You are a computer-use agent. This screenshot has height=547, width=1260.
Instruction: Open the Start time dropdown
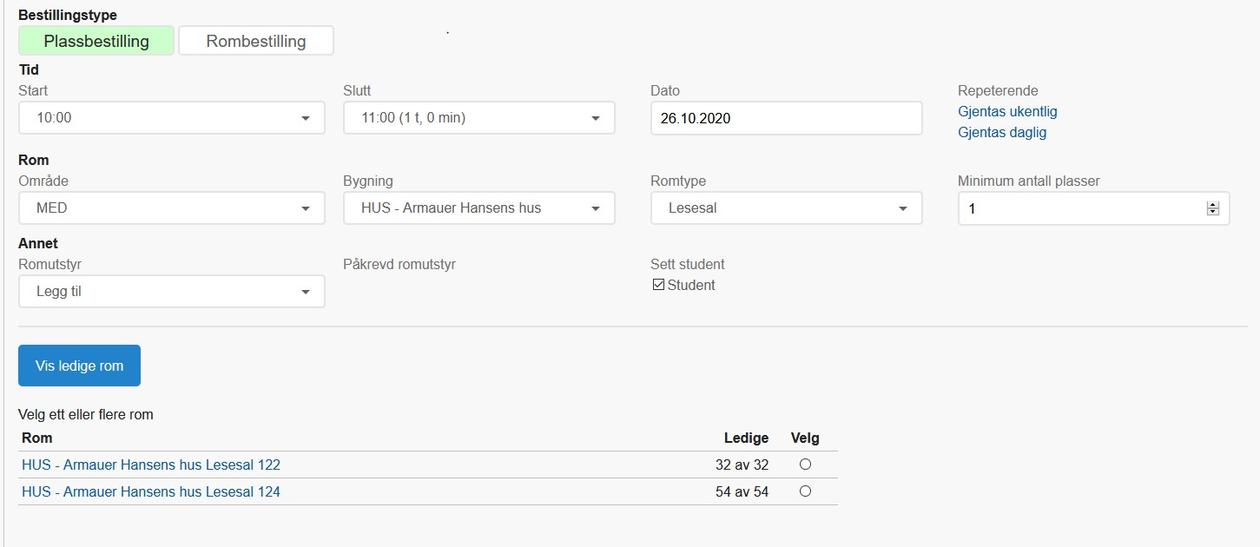pos(171,118)
